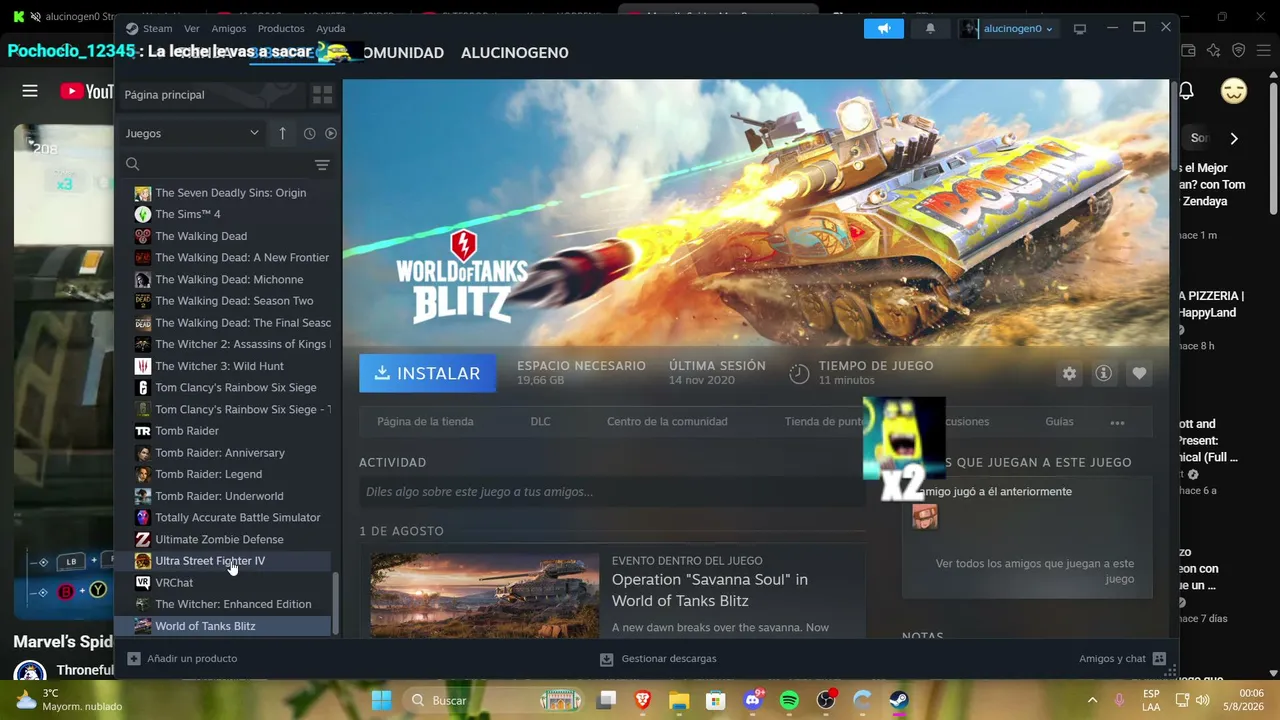
Task: Open the Friends and chat icon
Action: coord(1159,659)
